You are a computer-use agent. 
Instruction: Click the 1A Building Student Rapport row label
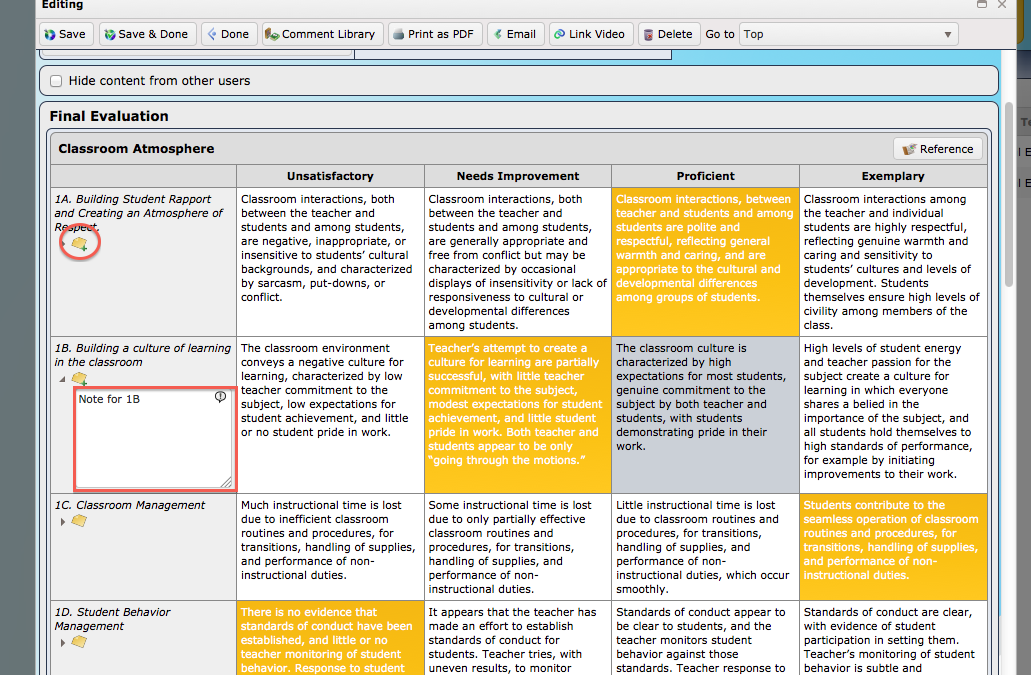pos(139,213)
